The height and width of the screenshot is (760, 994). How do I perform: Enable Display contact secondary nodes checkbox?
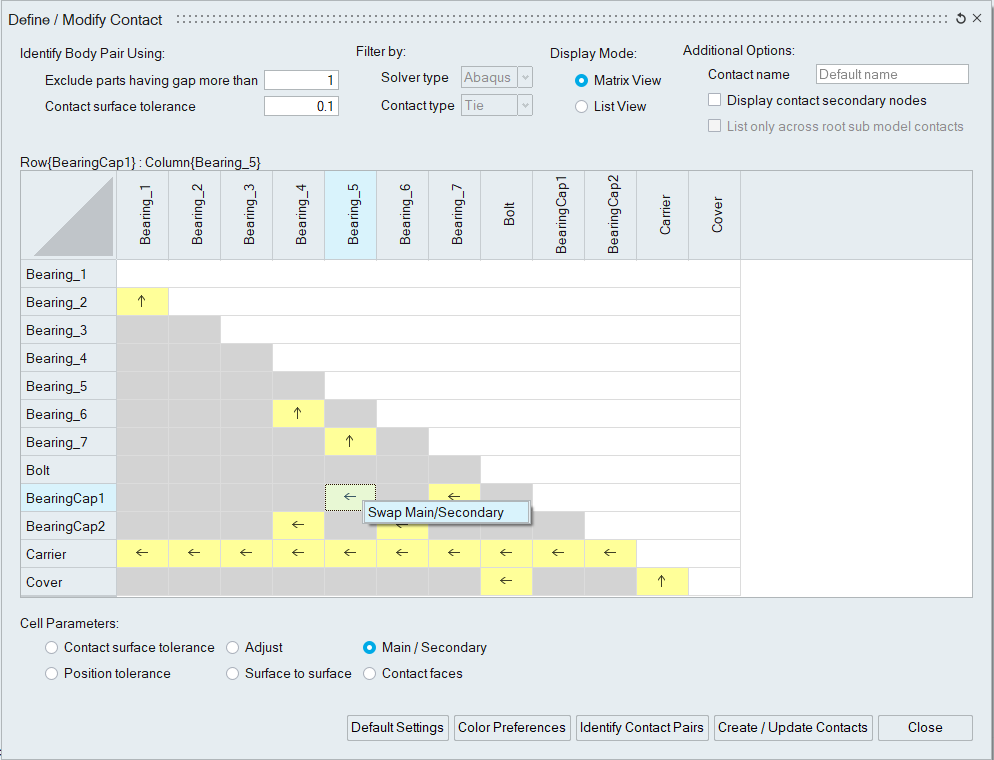coord(715,100)
